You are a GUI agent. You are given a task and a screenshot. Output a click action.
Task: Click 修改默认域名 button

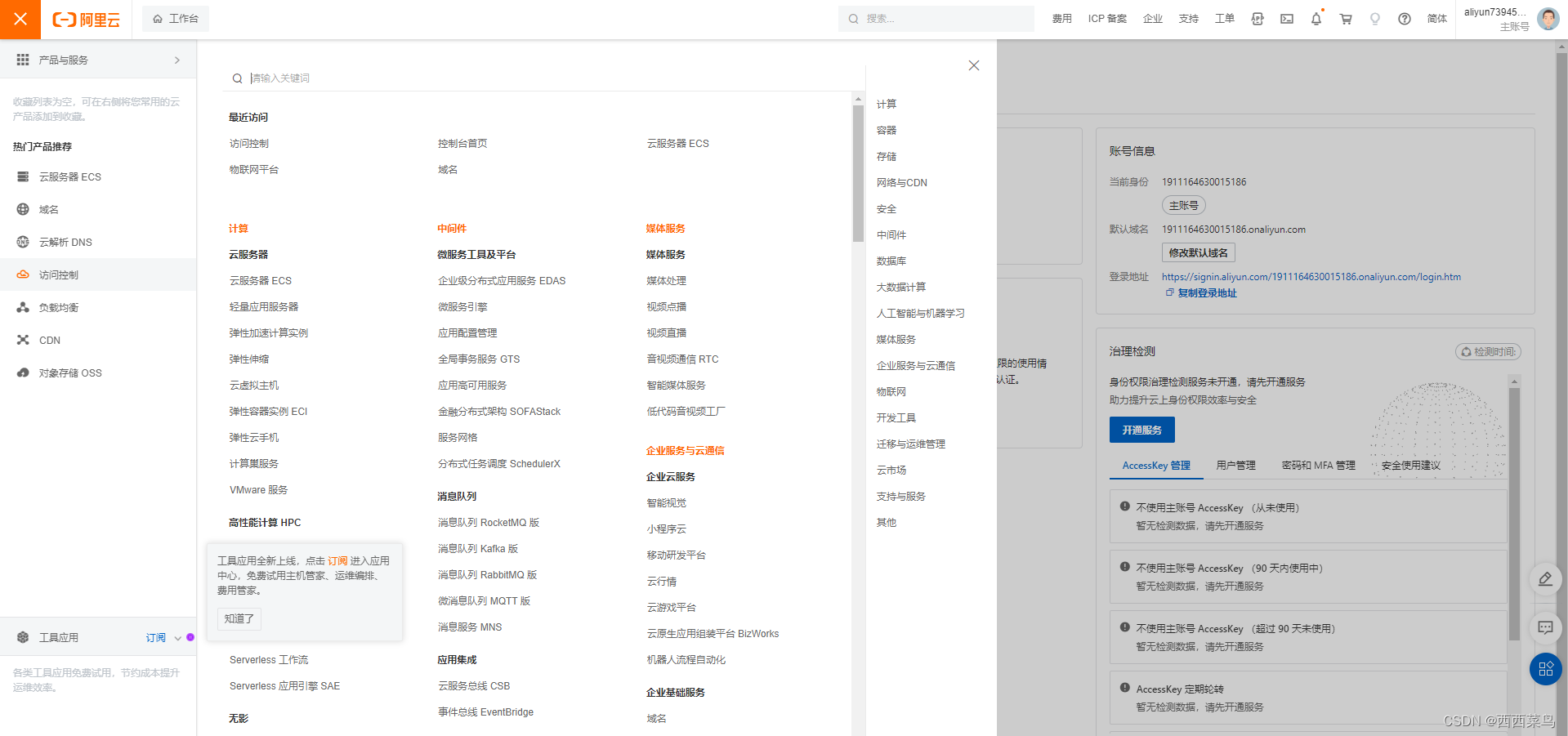coord(1198,253)
